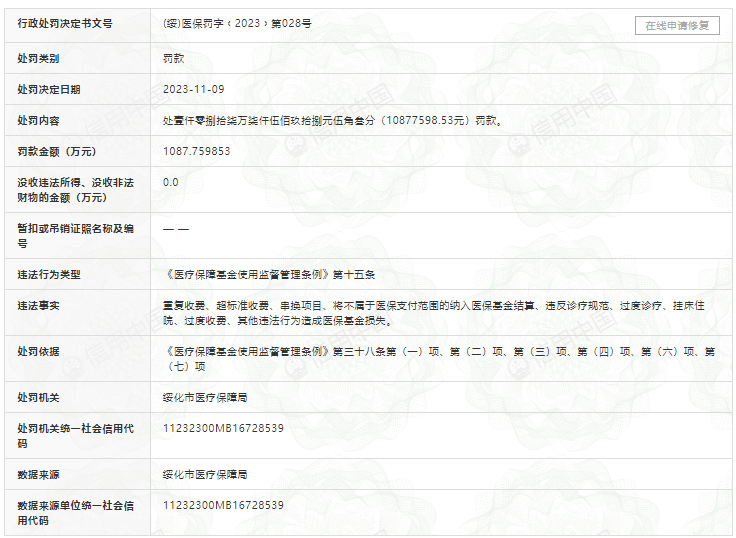The width and height of the screenshot is (736, 538).
Task: Click 绥化市医疗保障局 in the 处罚机关 row
Action: (205, 397)
